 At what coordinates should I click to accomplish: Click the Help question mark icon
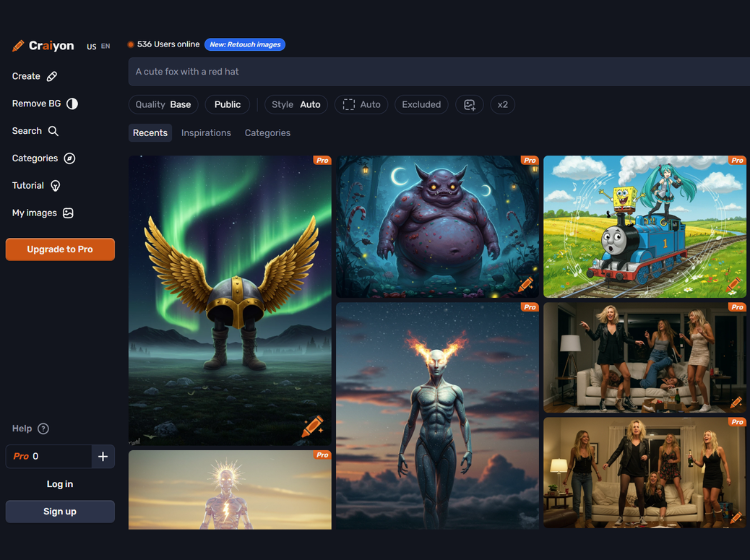pyautogui.click(x=43, y=429)
